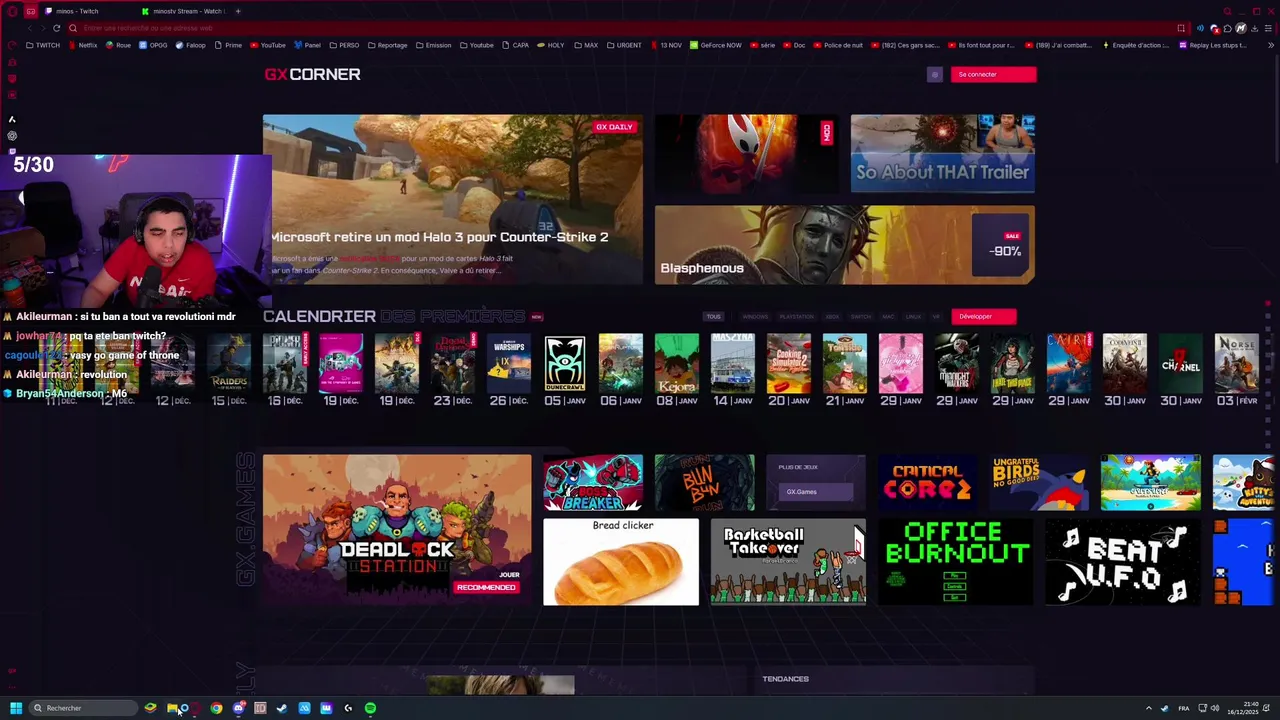Click the GX CORNER heading
Screen dimensions: 1280x720
click(312, 74)
